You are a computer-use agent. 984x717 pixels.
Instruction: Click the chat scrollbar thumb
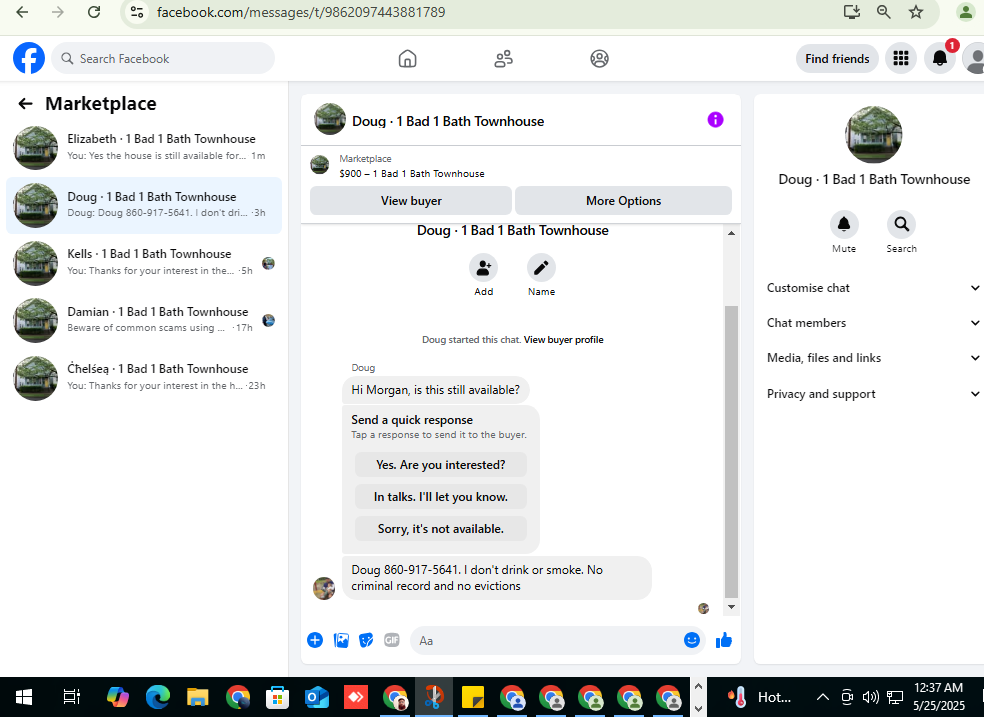click(x=731, y=452)
